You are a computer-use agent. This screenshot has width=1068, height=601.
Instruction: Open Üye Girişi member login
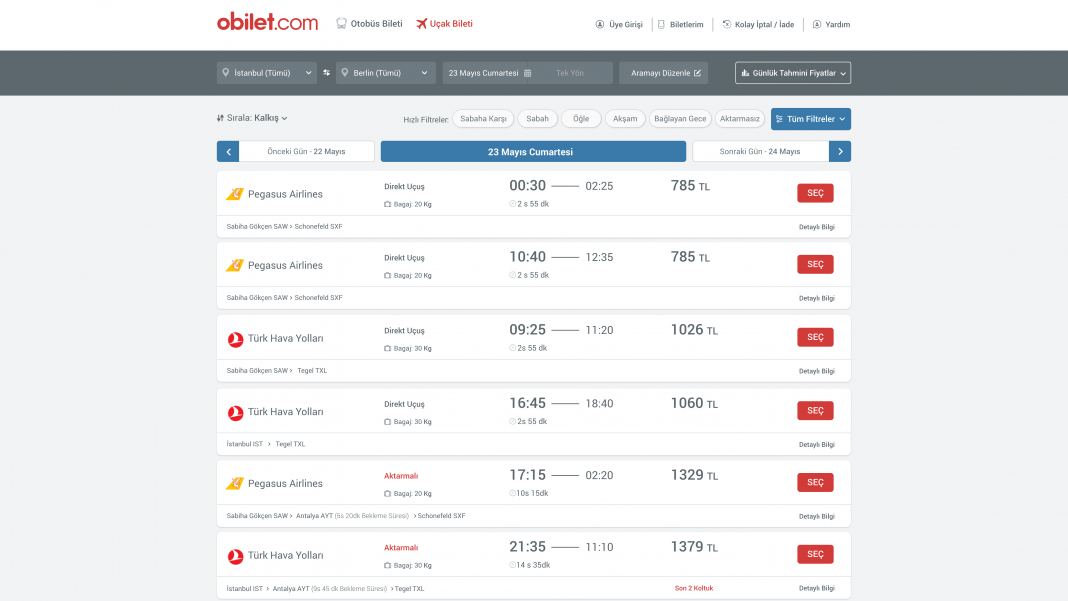(x=619, y=24)
